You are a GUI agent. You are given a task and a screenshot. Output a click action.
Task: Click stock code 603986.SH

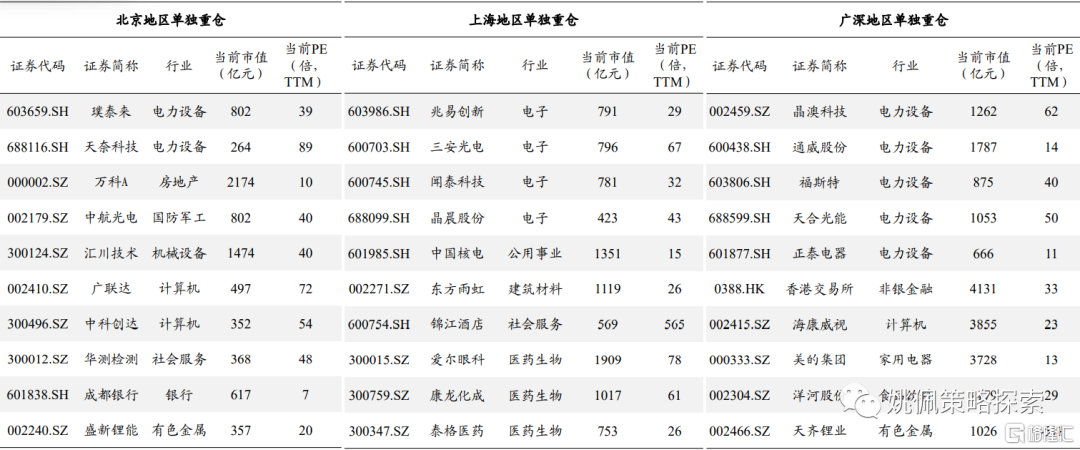[379, 111]
